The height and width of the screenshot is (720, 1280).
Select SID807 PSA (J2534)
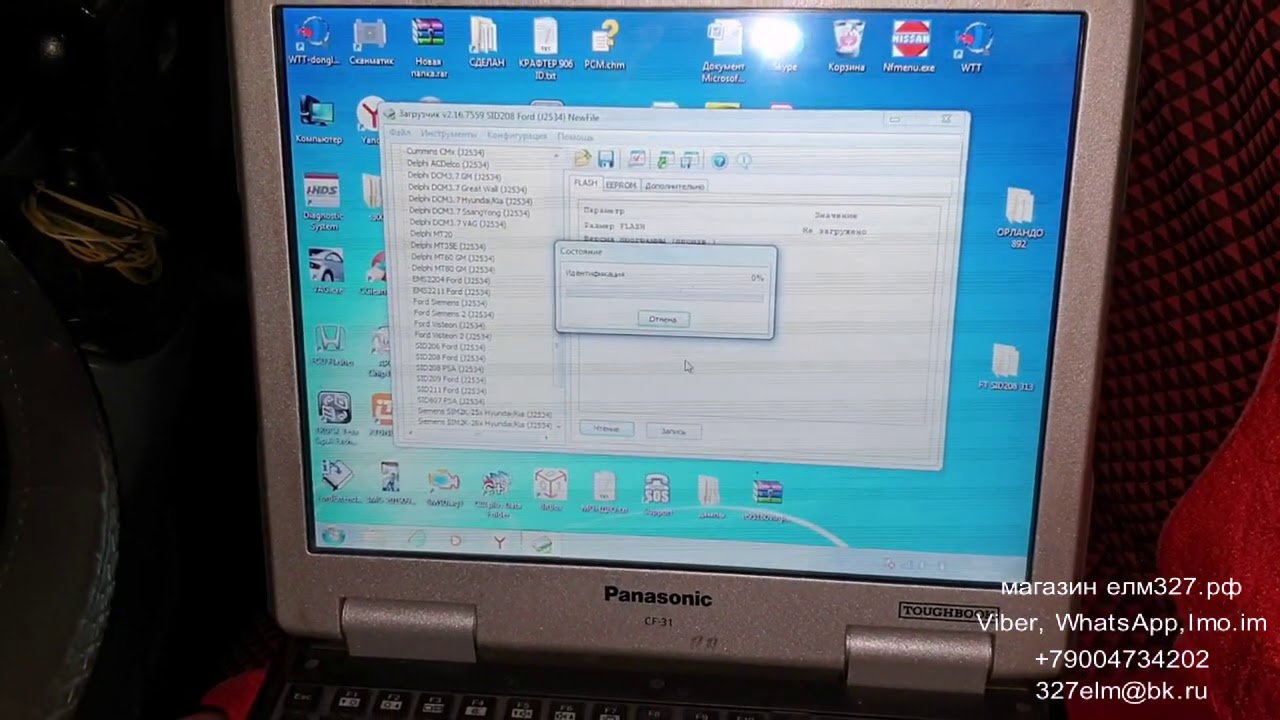tap(450, 401)
